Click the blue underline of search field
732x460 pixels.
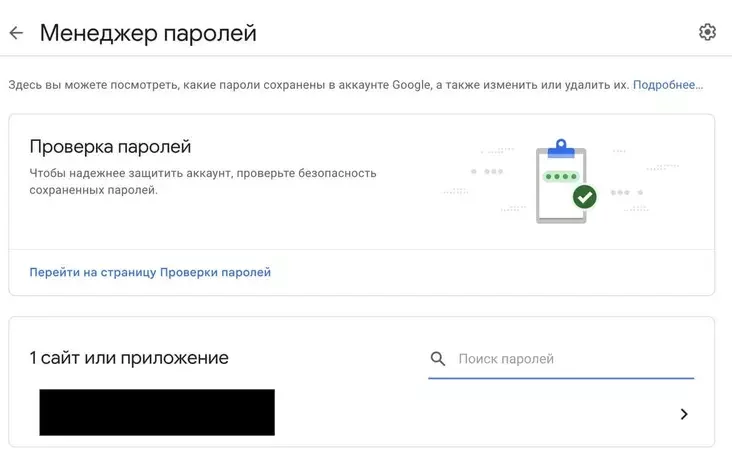click(561, 378)
